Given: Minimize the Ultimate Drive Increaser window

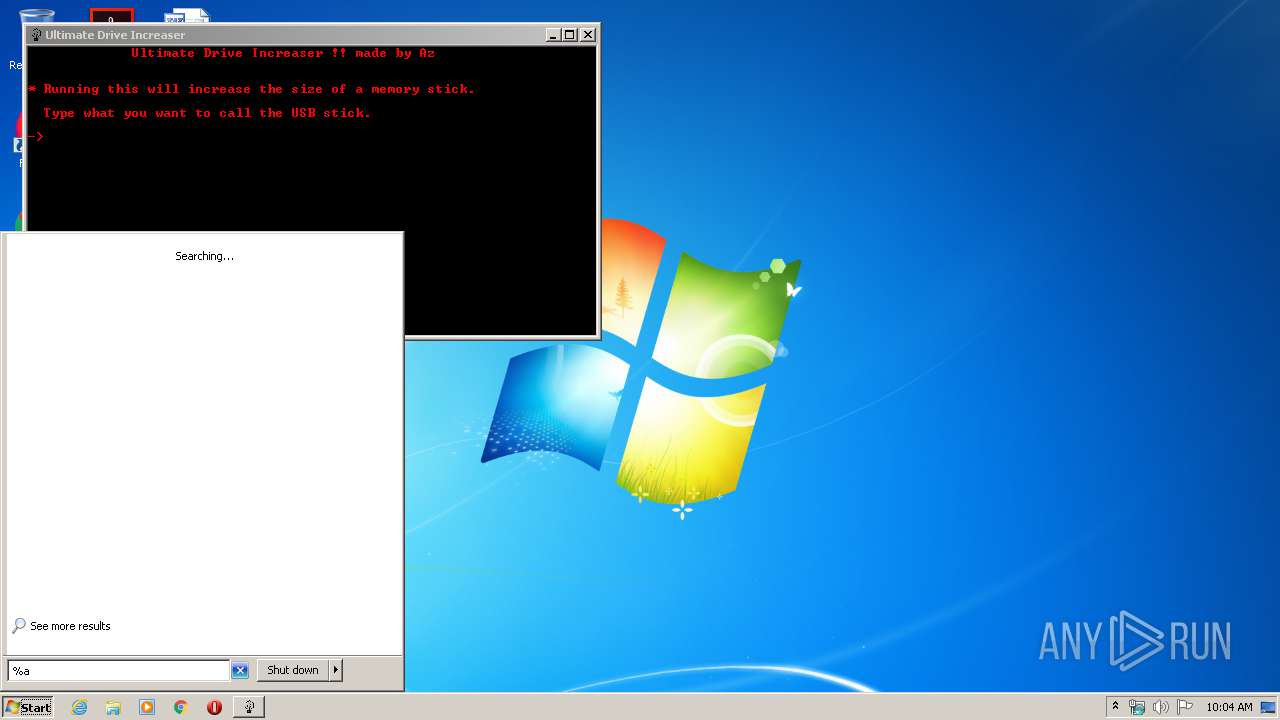Looking at the screenshot, I should [x=554, y=34].
